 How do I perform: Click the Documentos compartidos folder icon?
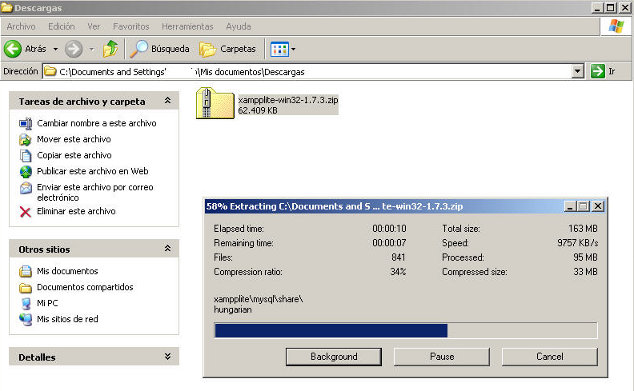(x=25, y=287)
